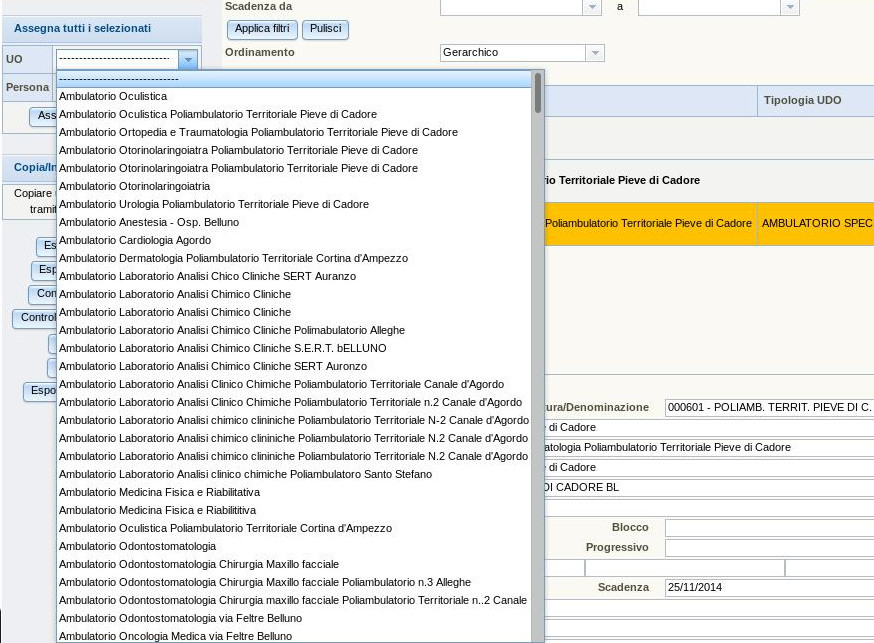Pick Ambulatorio Otorinolaringoiatria option

pyautogui.click(x=135, y=186)
